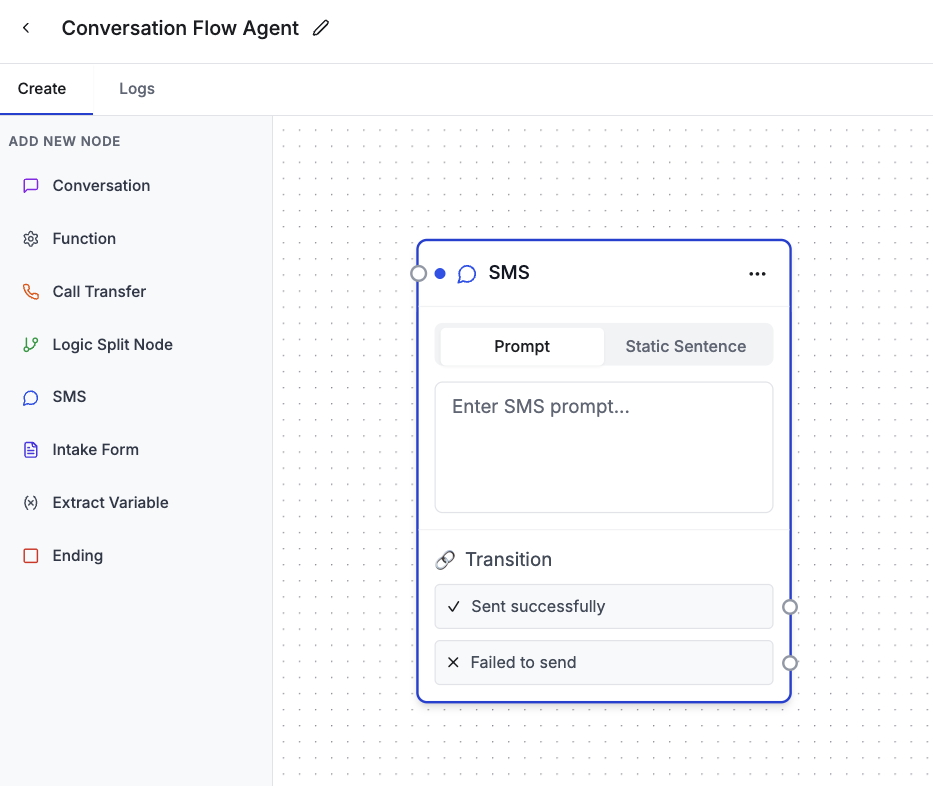Click the Conversation Flow Agent title
This screenshot has width=933, height=786.
[x=180, y=28]
